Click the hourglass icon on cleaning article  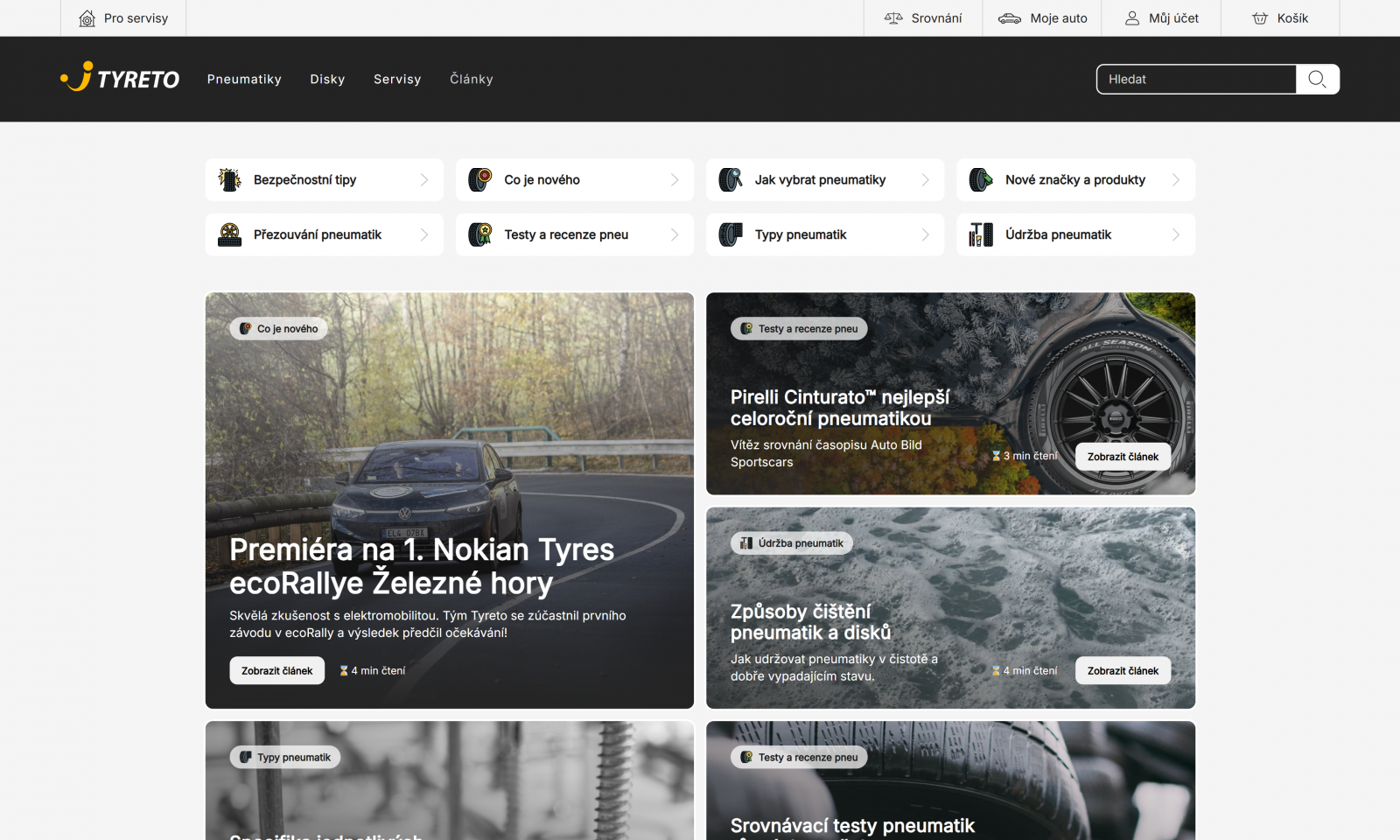pos(996,671)
